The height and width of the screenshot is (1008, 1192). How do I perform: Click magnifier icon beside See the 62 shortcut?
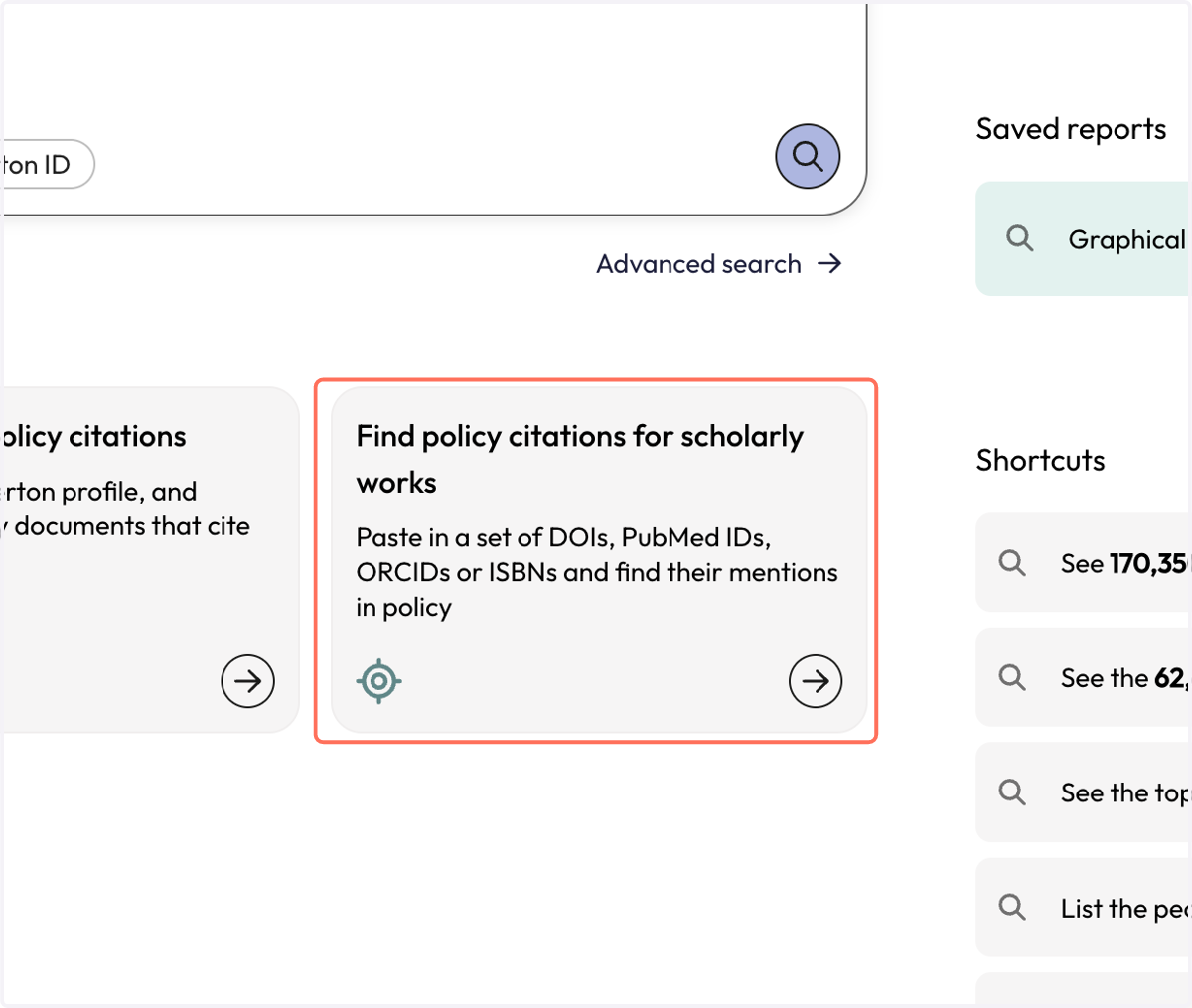[1012, 677]
